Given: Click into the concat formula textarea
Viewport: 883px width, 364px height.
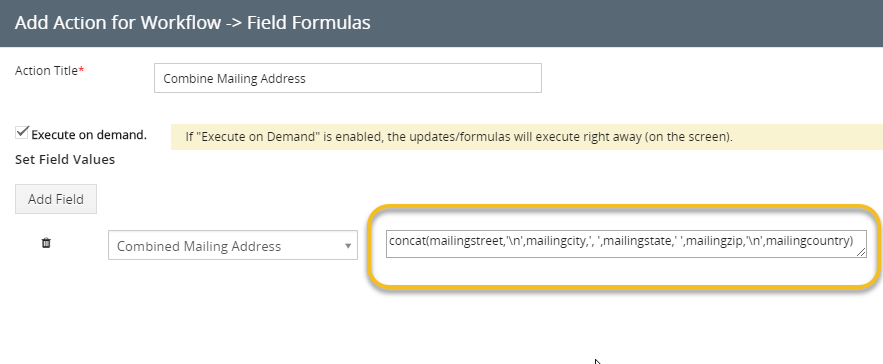Looking at the screenshot, I should (x=626, y=243).
